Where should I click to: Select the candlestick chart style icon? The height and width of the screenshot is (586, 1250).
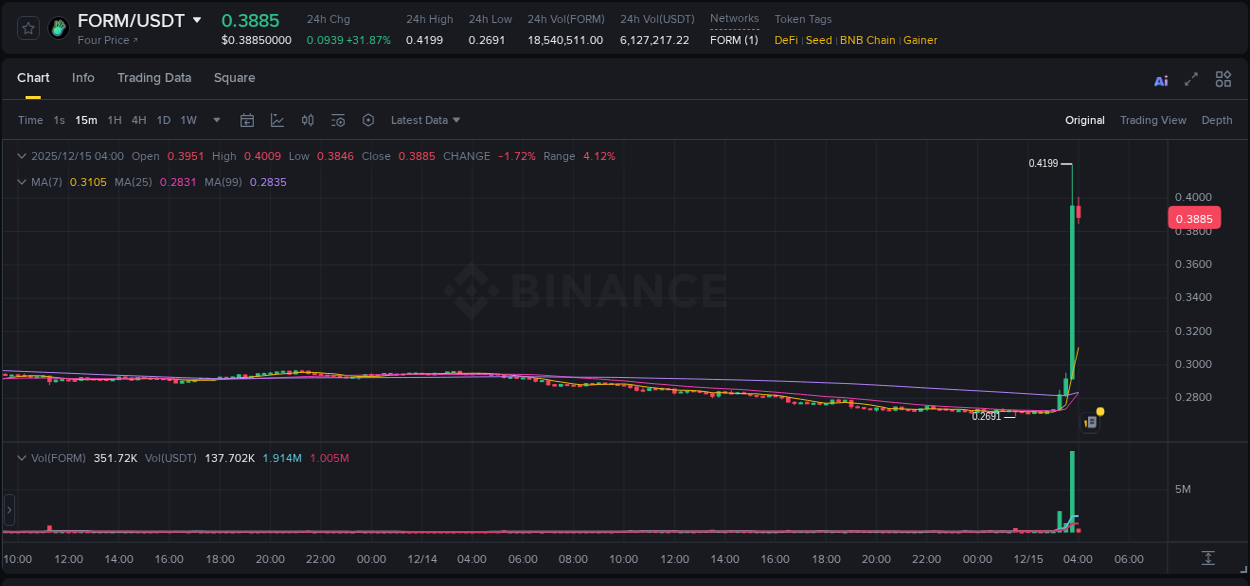[x=307, y=119]
